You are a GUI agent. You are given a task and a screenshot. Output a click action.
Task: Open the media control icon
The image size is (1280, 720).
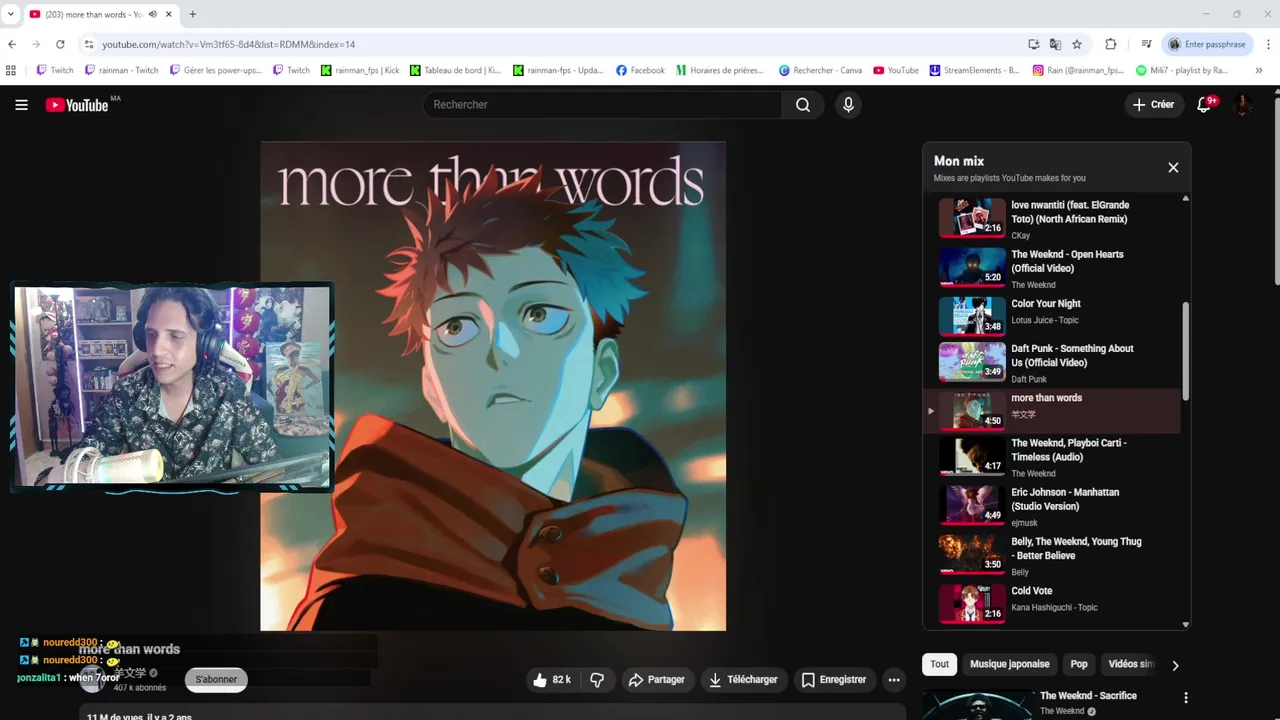click(x=1146, y=44)
